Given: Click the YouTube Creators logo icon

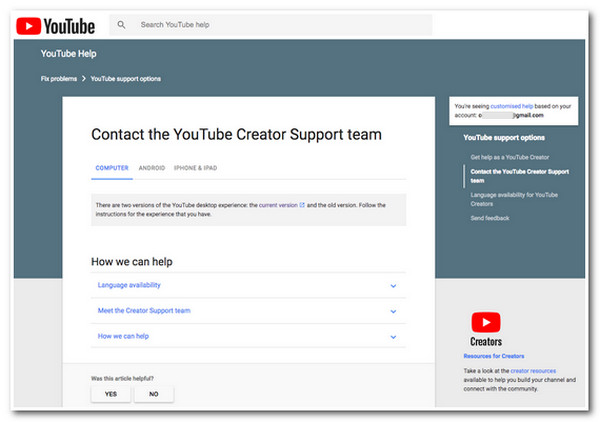Looking at the screenshot, I should [x=486, y=322].
